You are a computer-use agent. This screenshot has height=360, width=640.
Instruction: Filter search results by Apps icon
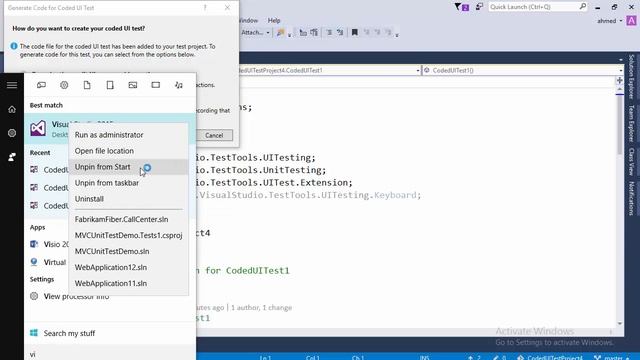(41, 85)
